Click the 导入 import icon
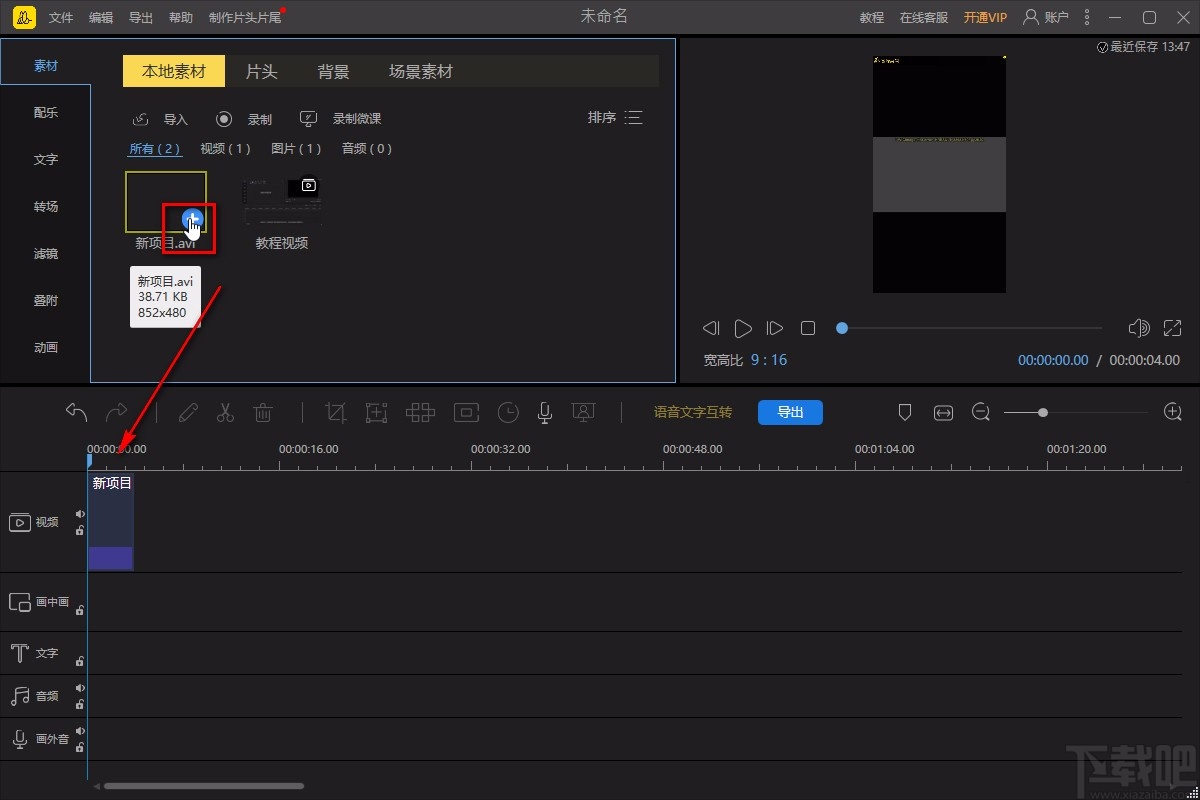This screenshot has width=1200, height=800. 141,119
